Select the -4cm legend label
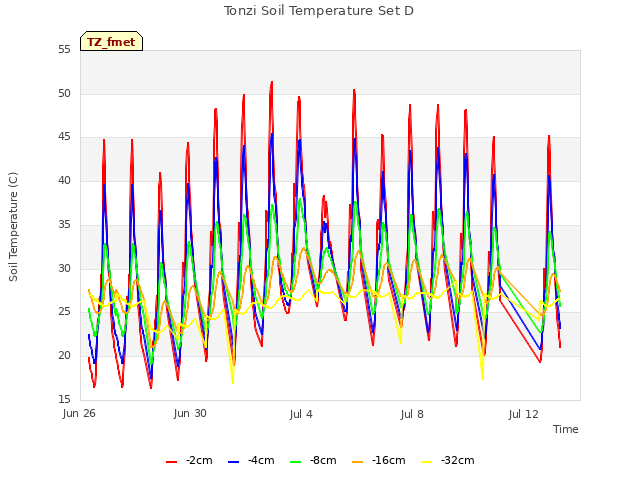Screen dimensions: 640x480 coord(261,460)
